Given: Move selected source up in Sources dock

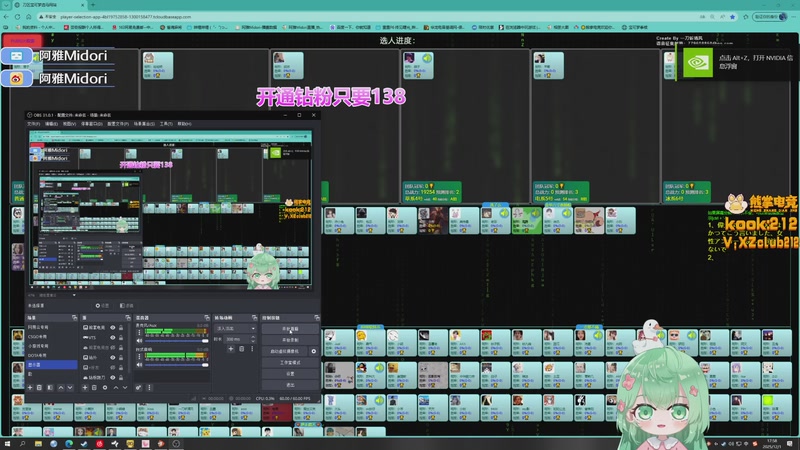Looking at the screenshot, I should (116, 388).
